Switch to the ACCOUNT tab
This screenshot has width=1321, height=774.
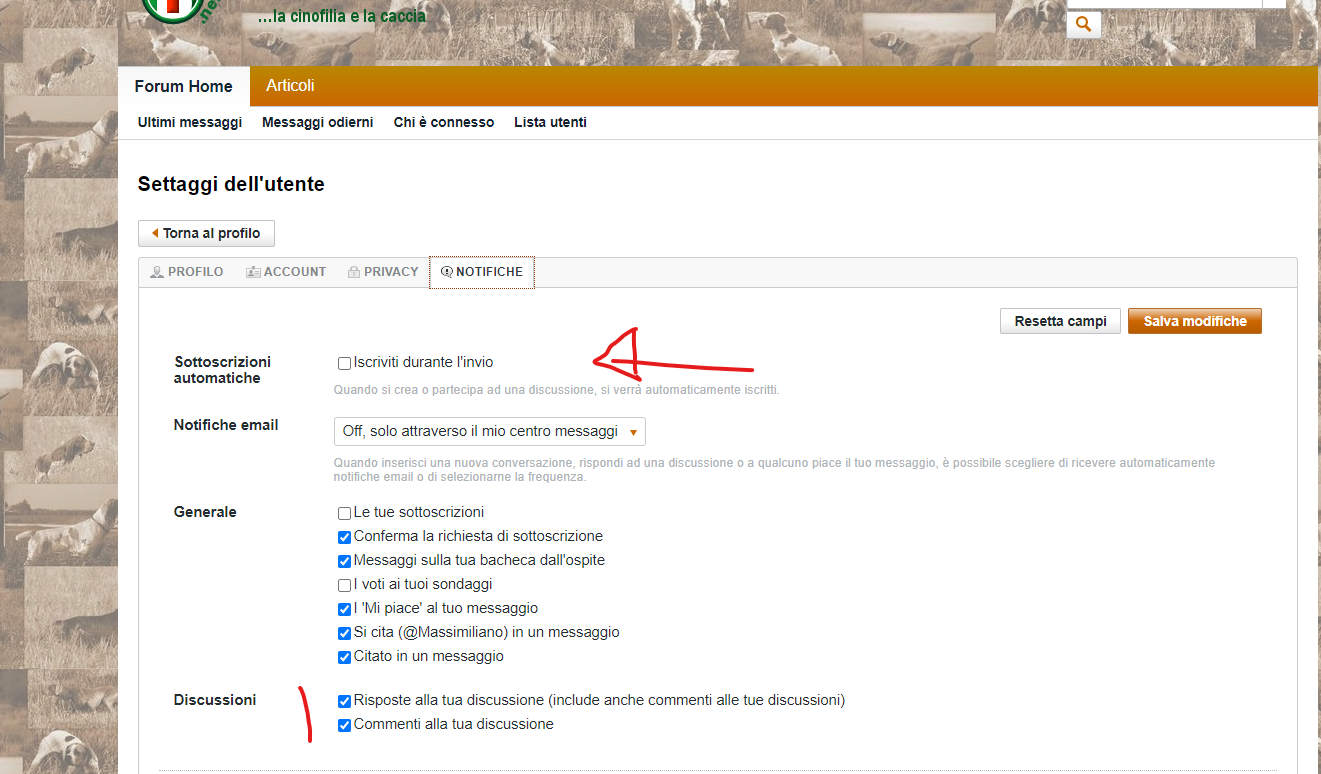pos(286,272)
